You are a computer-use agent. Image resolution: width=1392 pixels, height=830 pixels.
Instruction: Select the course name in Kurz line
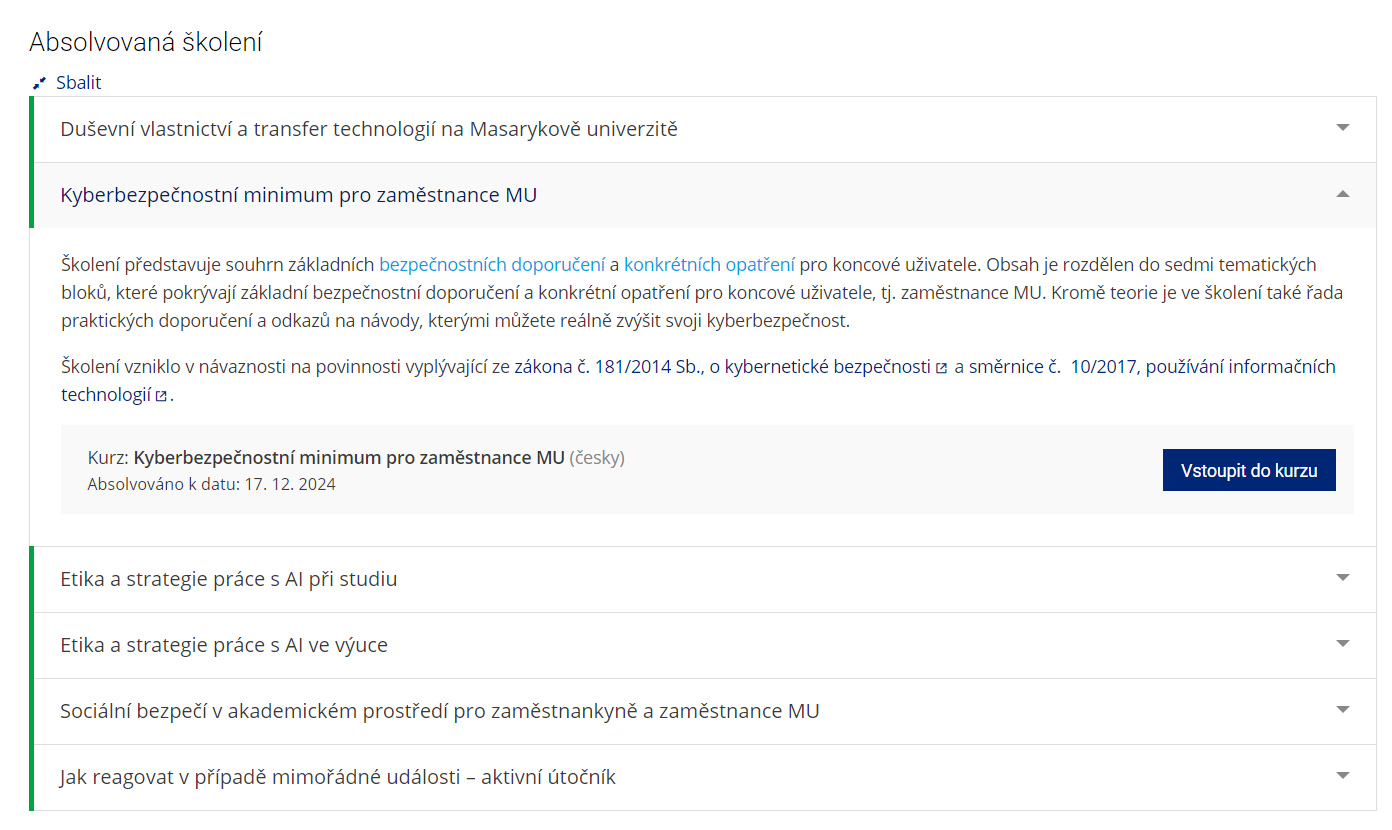click(349, 458)
